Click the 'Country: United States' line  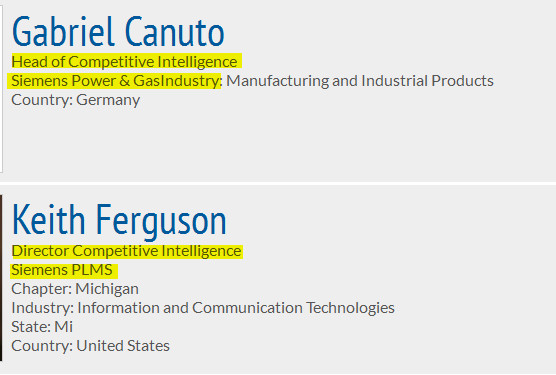[x=90, y=346]
